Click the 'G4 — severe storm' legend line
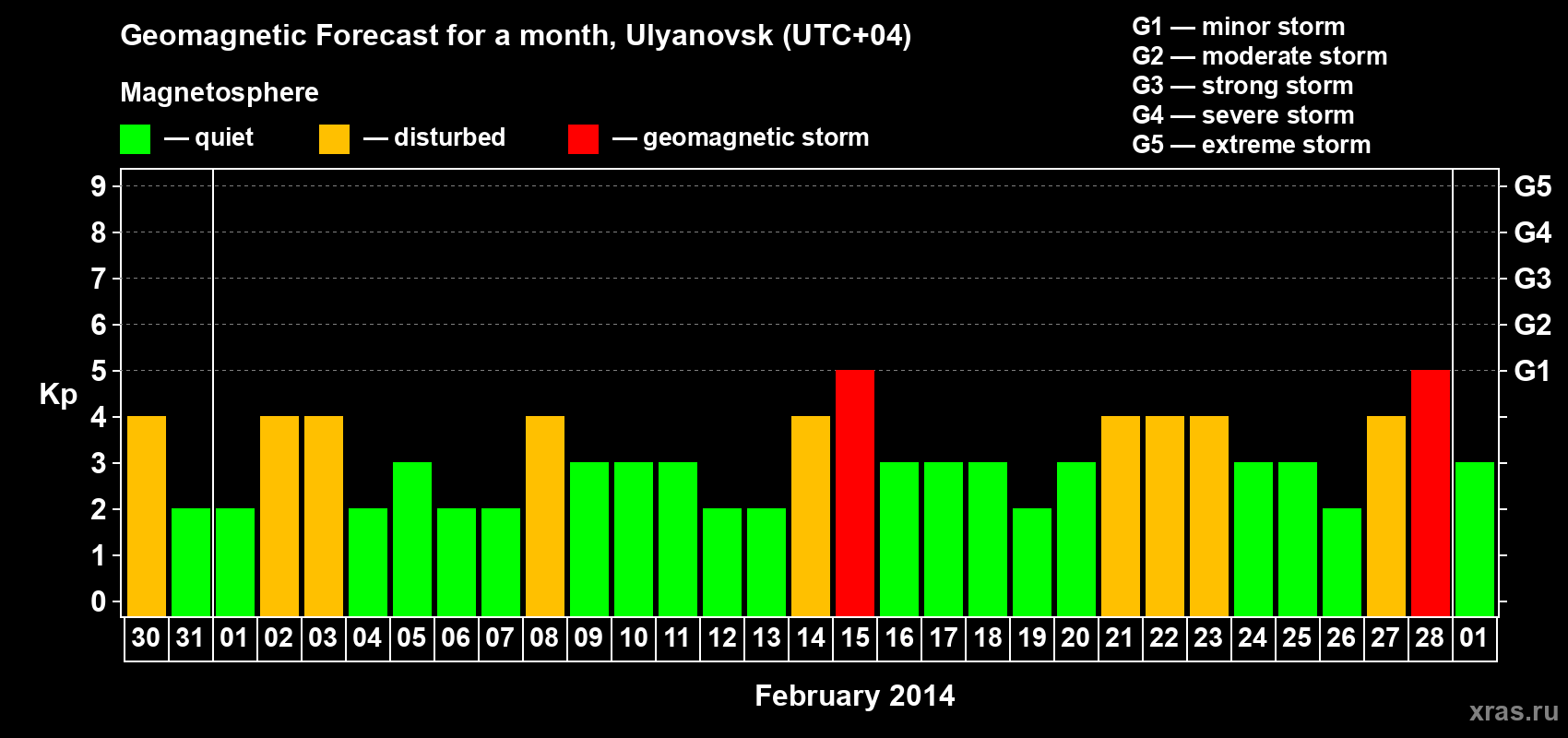The image size is (1568, 738). click(x=1243, y=115)
